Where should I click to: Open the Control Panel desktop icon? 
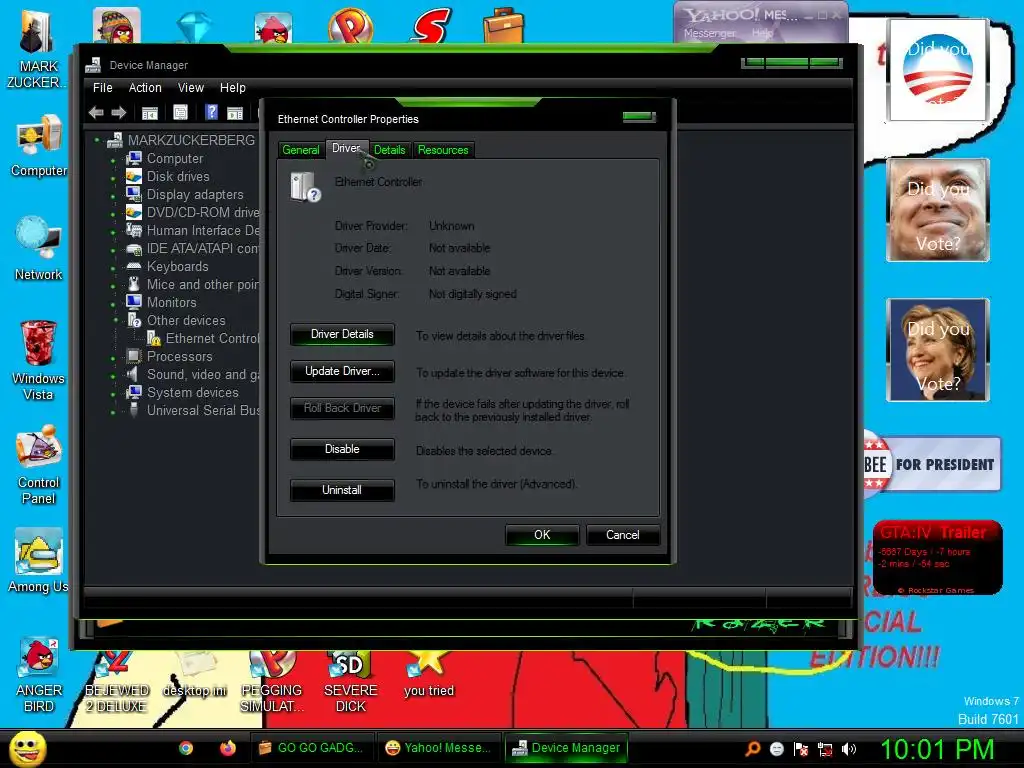[x=39, y=447]
